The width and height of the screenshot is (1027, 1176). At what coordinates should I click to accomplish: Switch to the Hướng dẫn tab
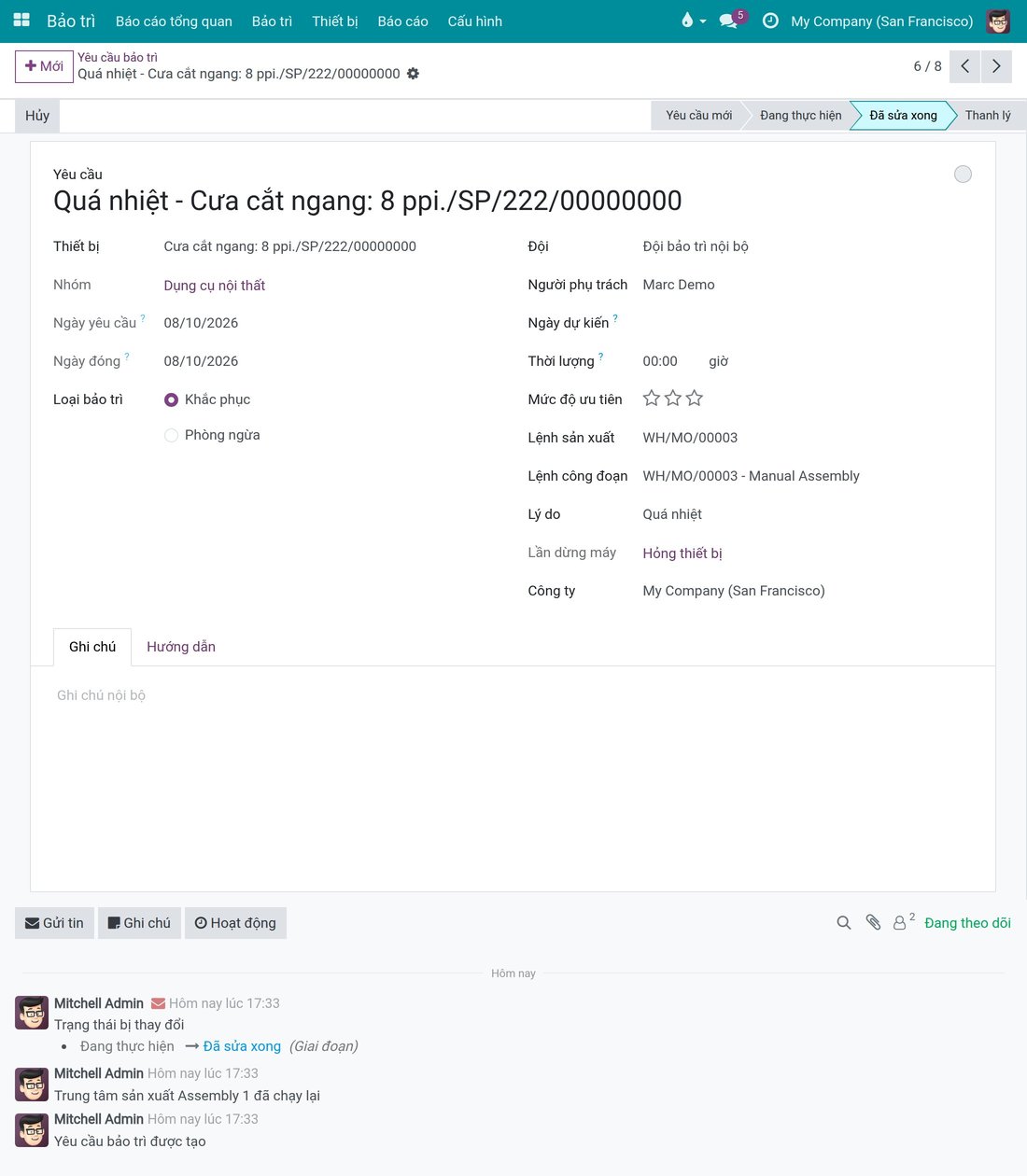coord(181,647)
